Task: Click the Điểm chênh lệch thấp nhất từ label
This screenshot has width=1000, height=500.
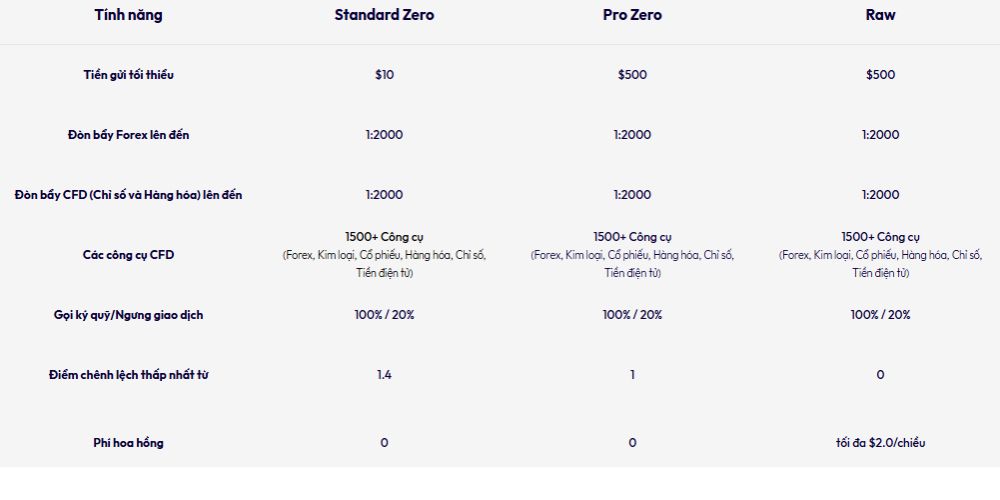Action: click(x=128, y=375)
